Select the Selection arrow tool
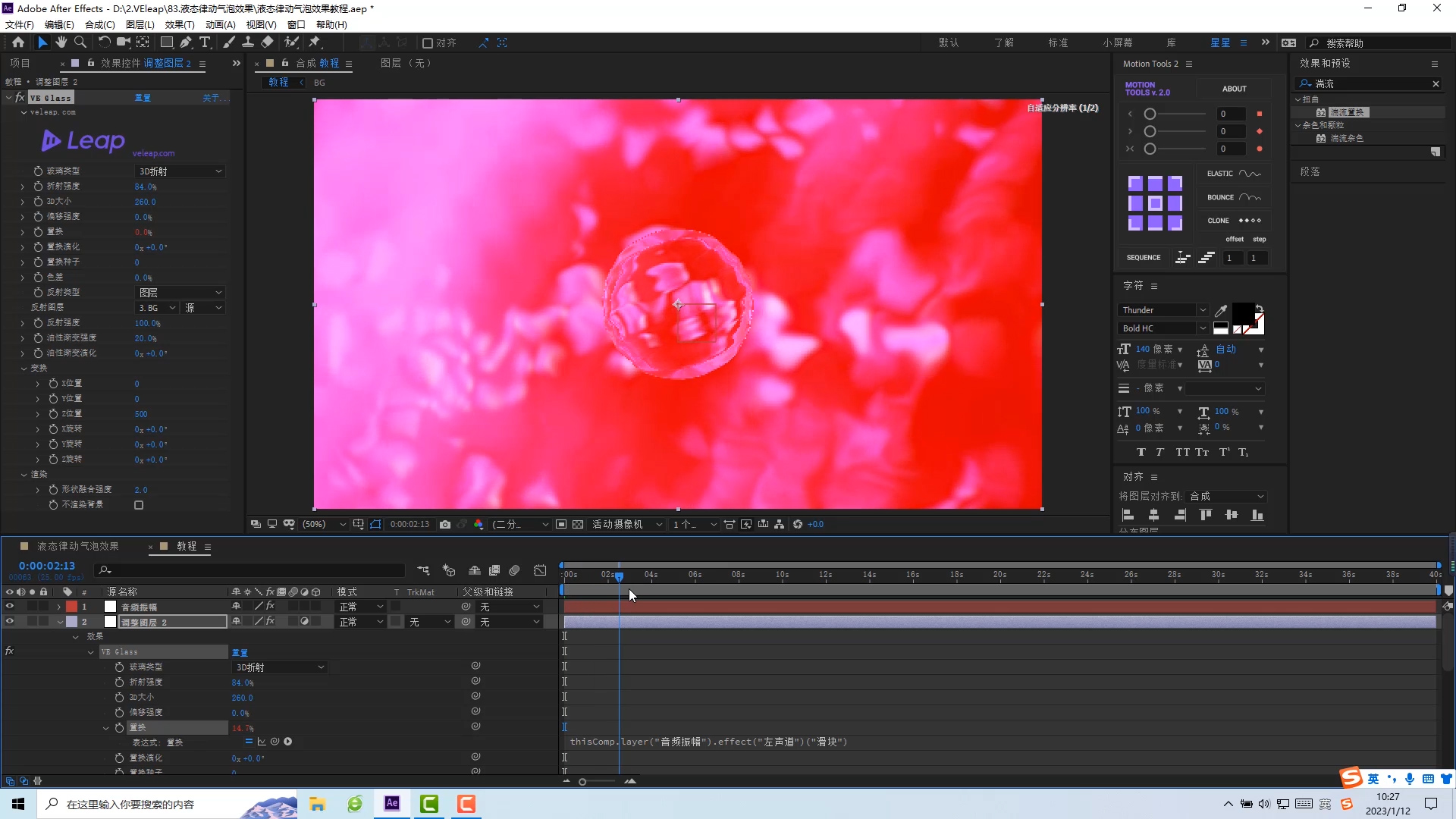1456x819 pixels. [x=42, y=42]
